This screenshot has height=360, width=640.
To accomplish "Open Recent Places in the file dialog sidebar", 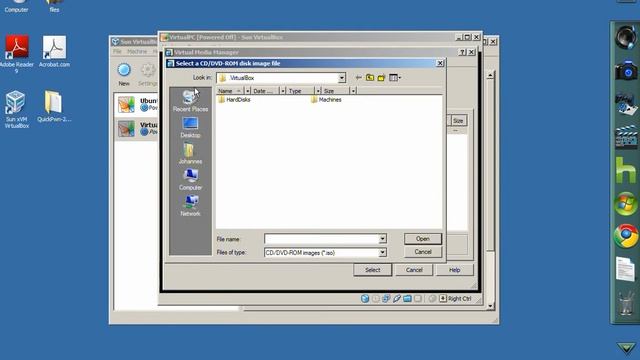I will click(x=190, y=101).
